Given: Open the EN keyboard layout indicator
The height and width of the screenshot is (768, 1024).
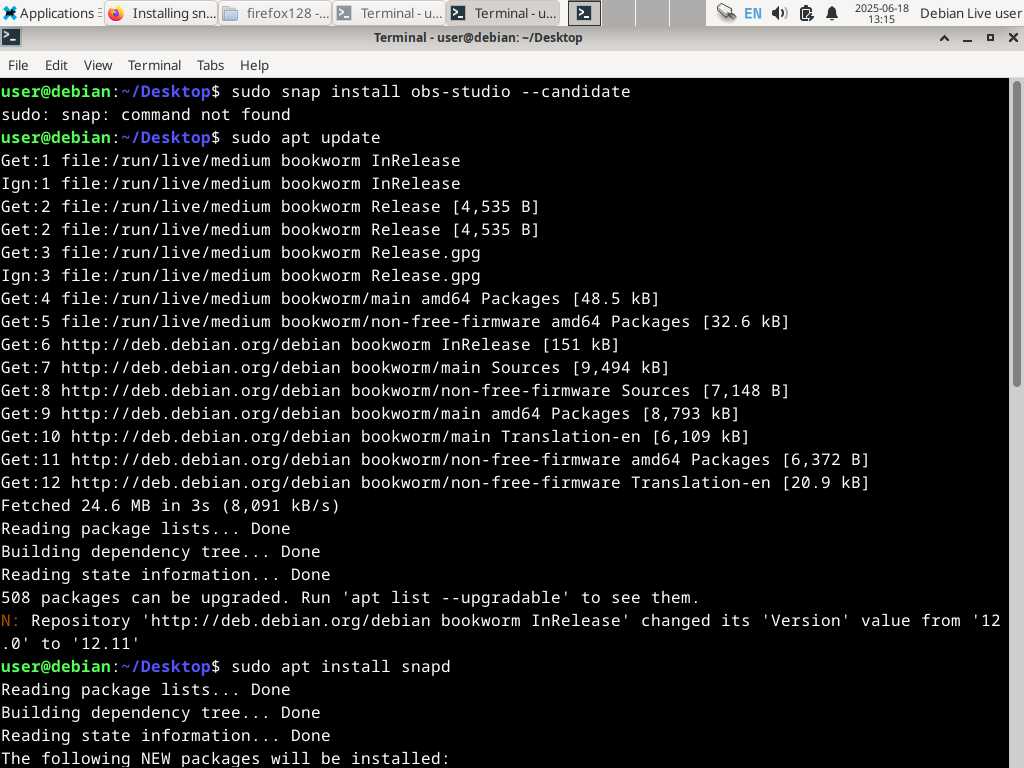Looking at the screenshot, I should coord(752,13).
